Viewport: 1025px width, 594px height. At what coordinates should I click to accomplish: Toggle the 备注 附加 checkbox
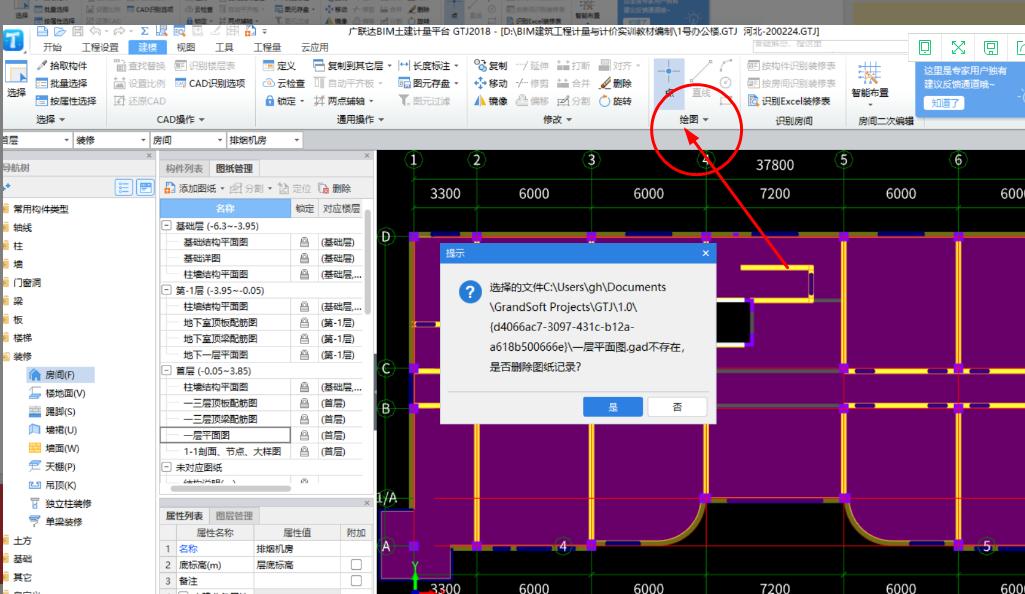[356, 580]
